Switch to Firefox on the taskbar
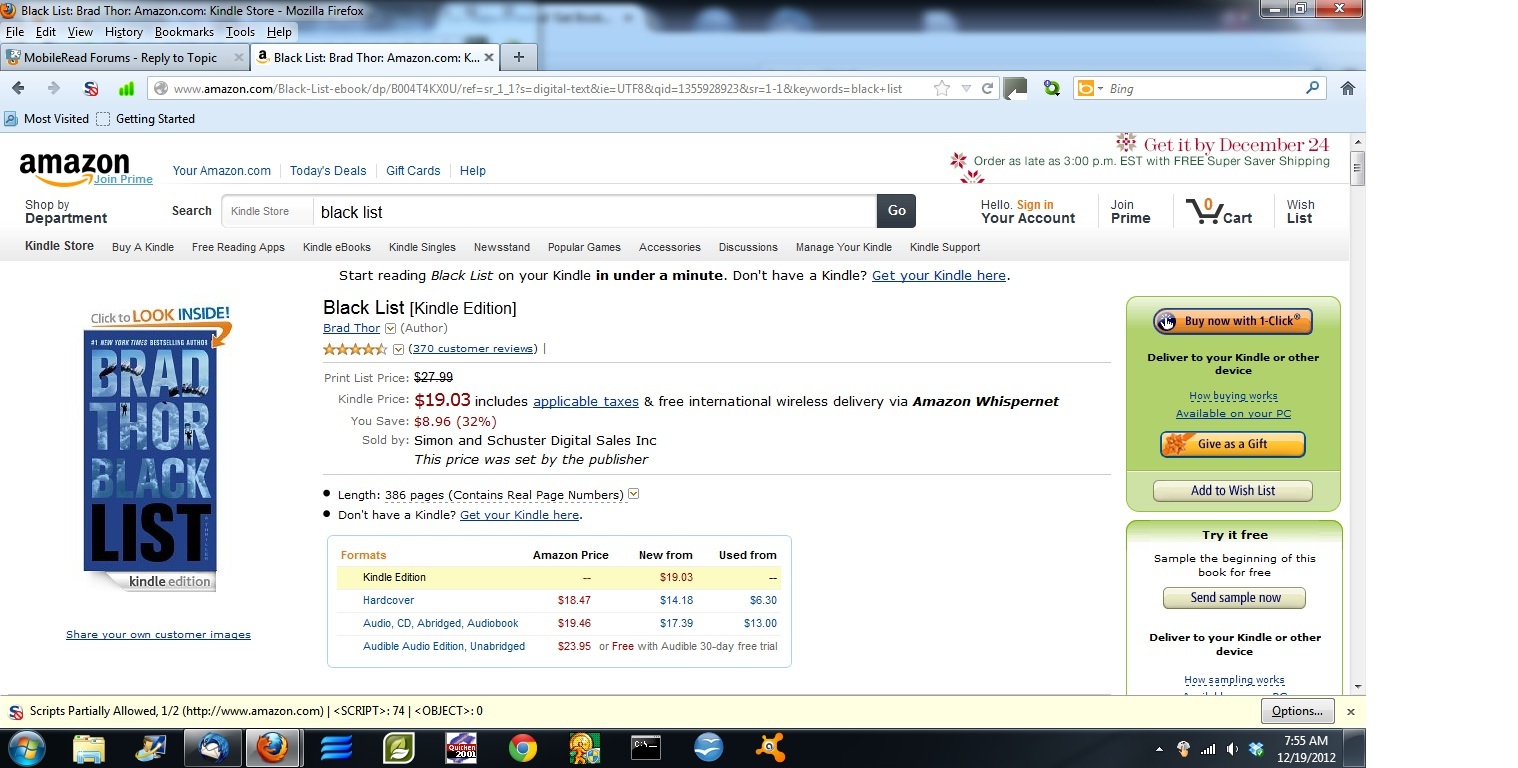 coord(272,747)
